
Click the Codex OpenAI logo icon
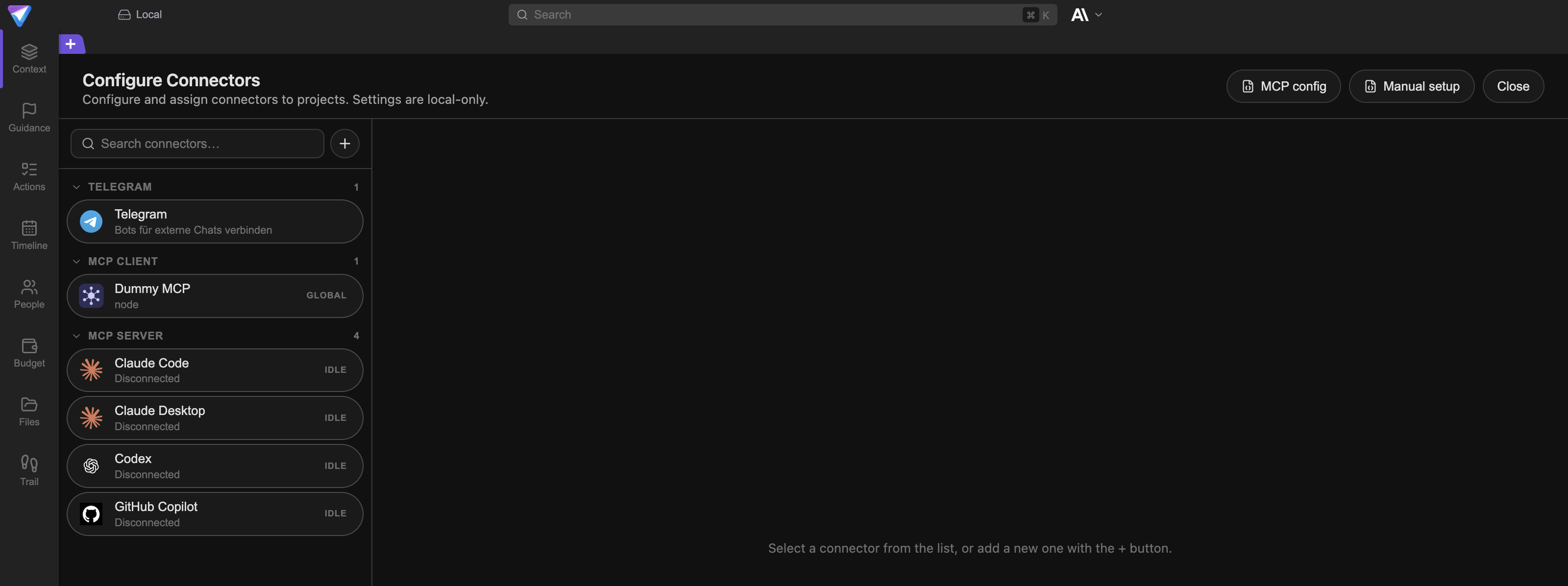click(x=91, y=466)
